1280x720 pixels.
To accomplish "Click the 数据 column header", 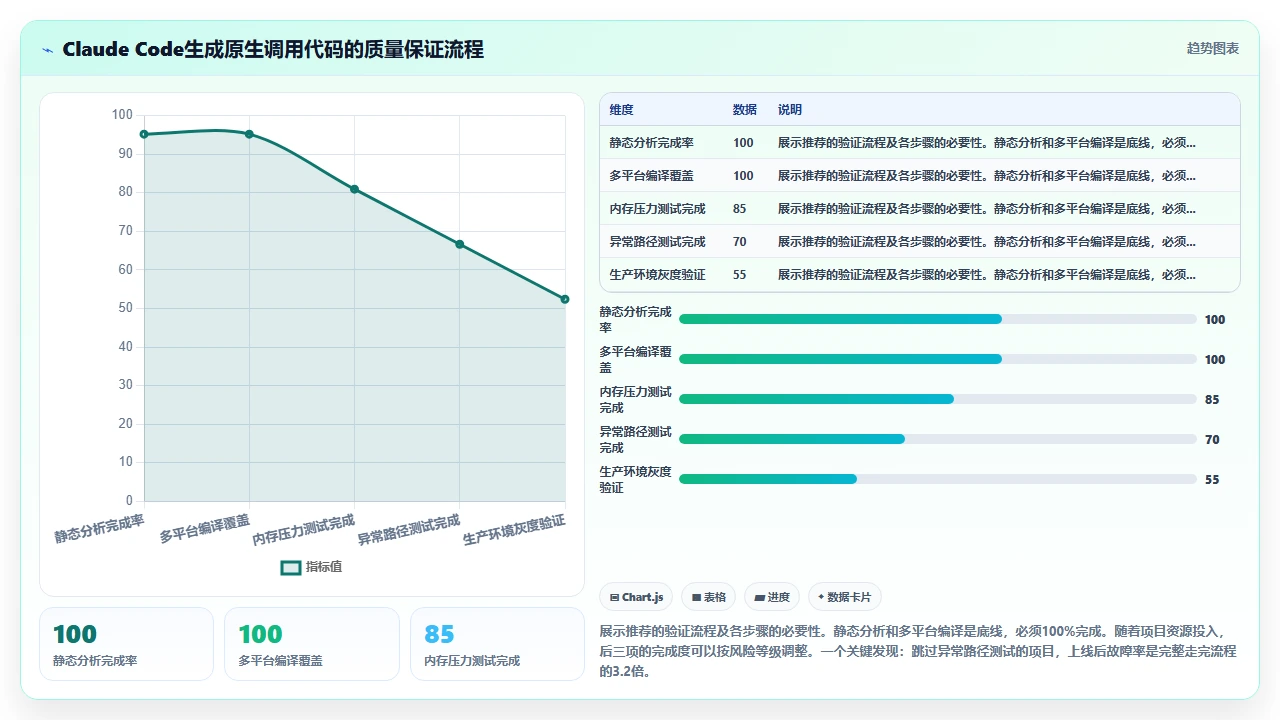I will pos(744,110).
